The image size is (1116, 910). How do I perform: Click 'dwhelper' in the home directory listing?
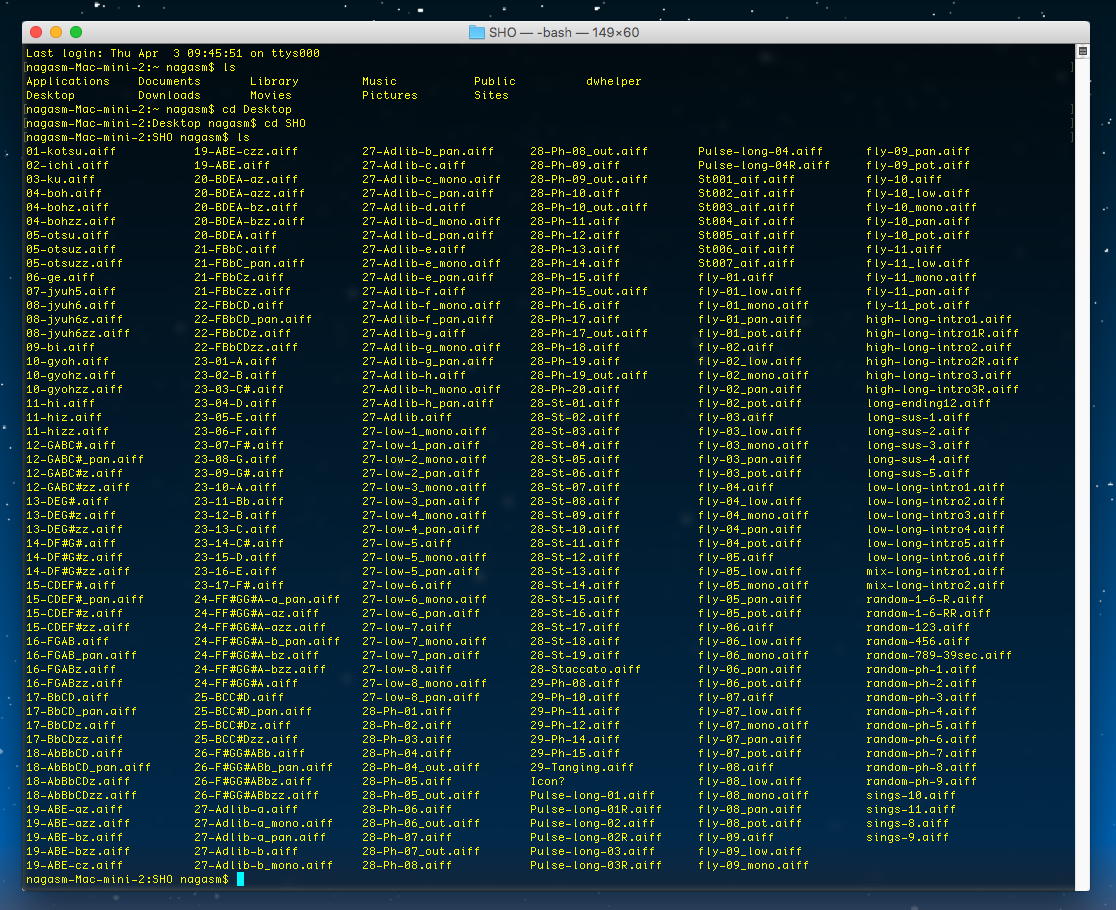[614, 81]
